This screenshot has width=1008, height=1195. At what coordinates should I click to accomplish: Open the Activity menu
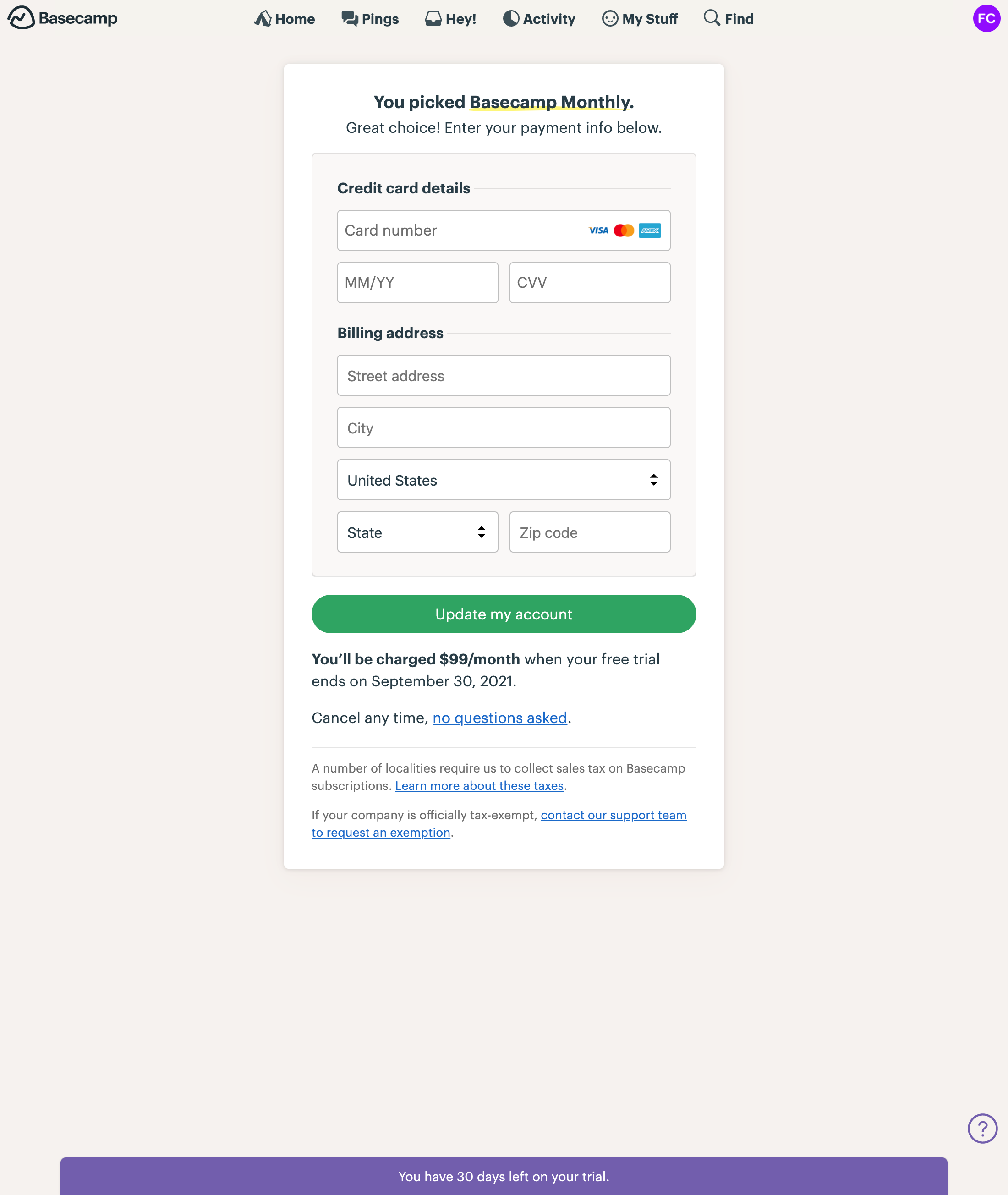click(539, 19)
